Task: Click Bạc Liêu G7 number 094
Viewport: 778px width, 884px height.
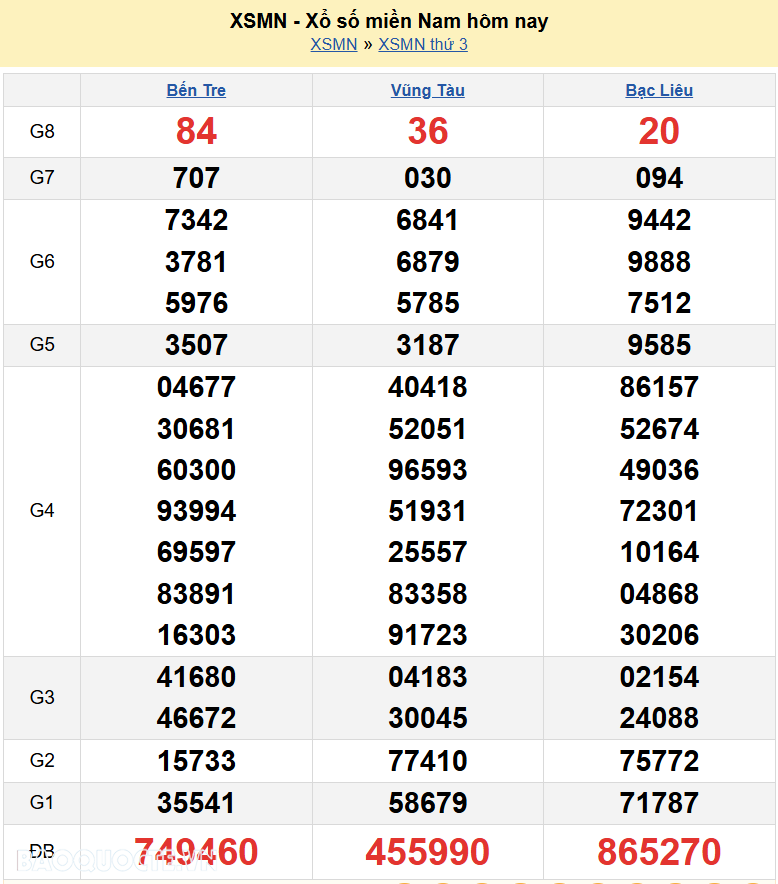Action: [659, 178]
